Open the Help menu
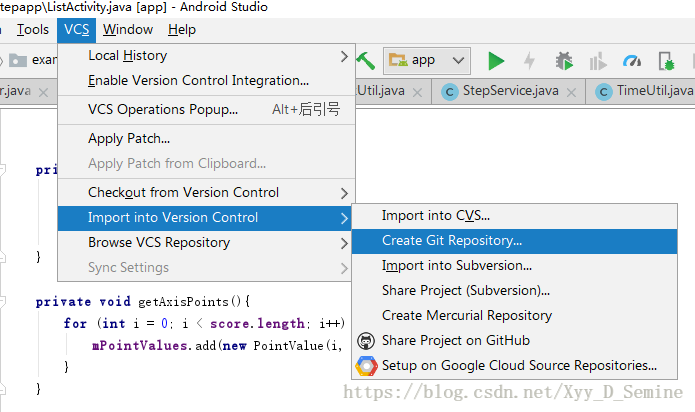695x412 pixels. coord(182,30)
